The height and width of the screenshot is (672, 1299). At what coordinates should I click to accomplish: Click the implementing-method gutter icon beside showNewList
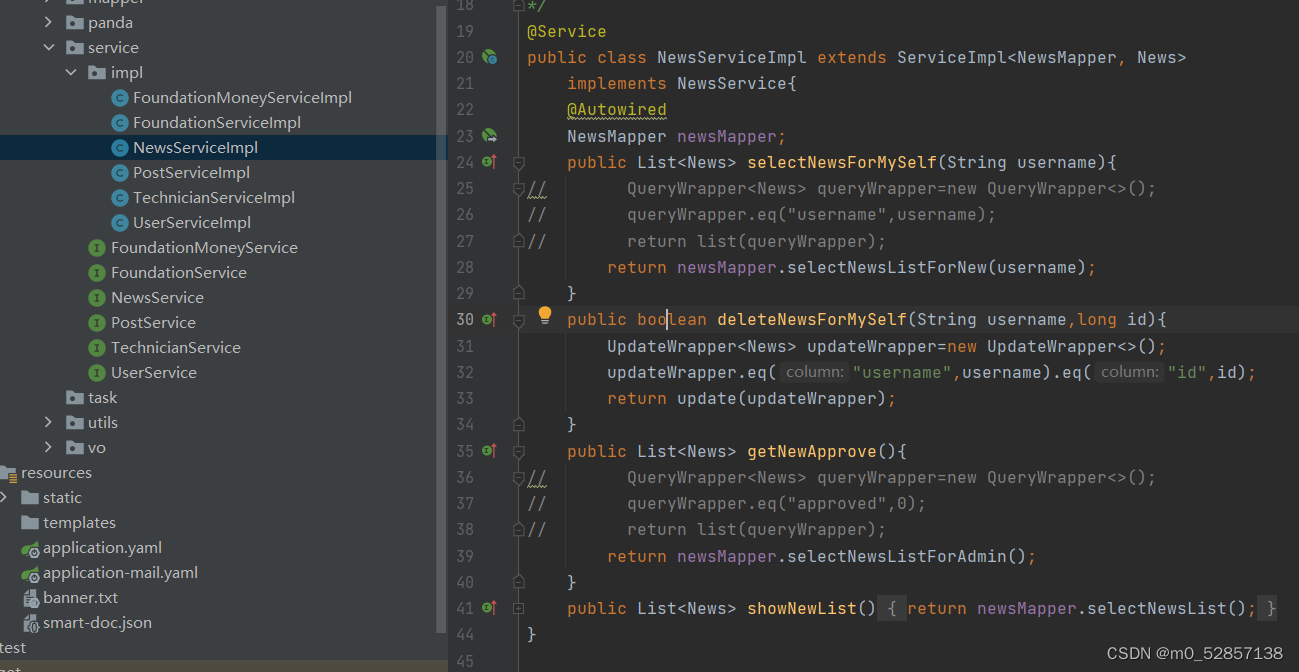tap(489, 607)
